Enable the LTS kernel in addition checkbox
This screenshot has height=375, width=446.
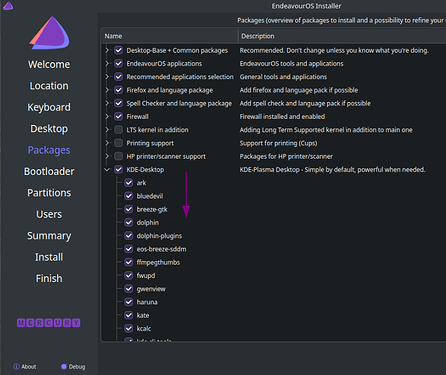coord(118,130)
